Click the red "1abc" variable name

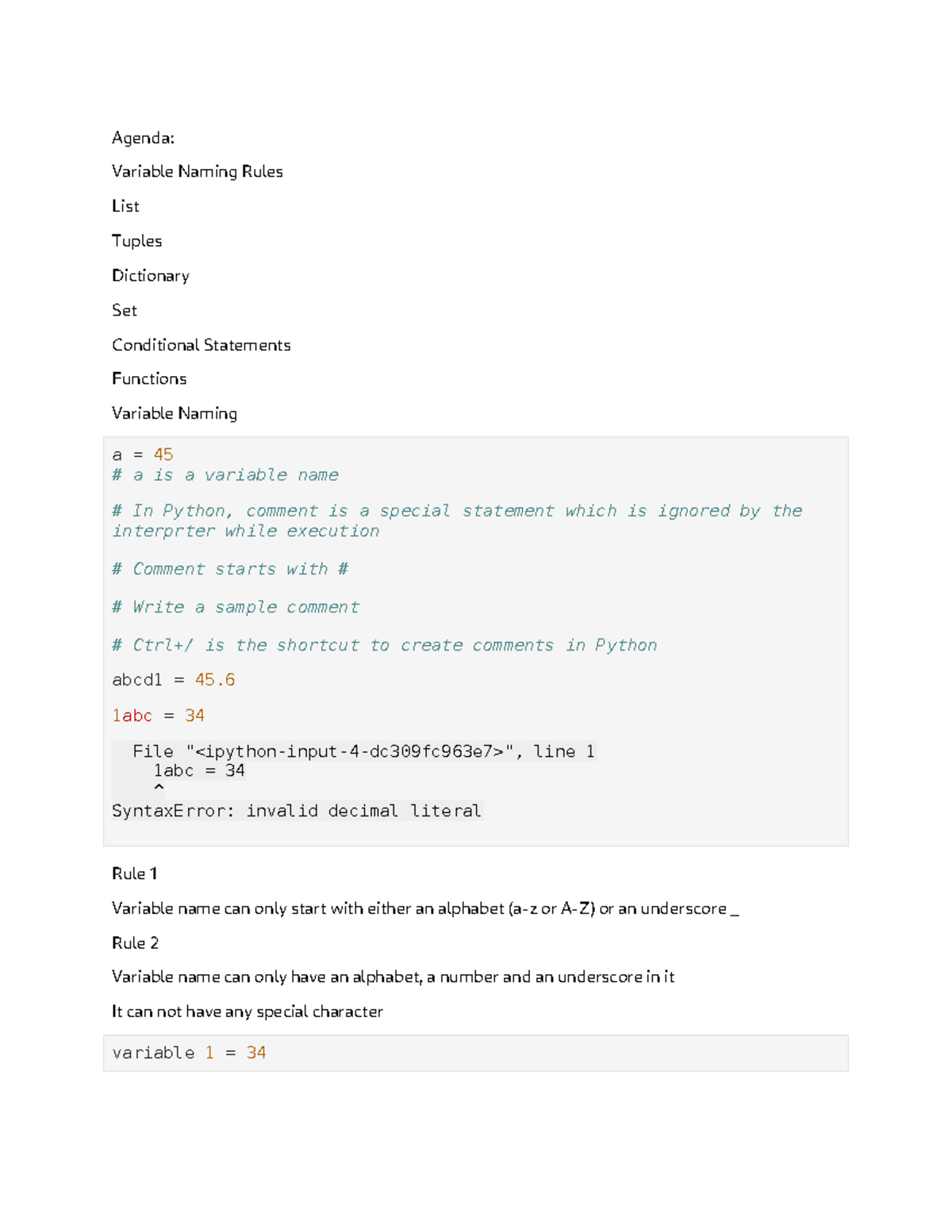coord(132,716)
